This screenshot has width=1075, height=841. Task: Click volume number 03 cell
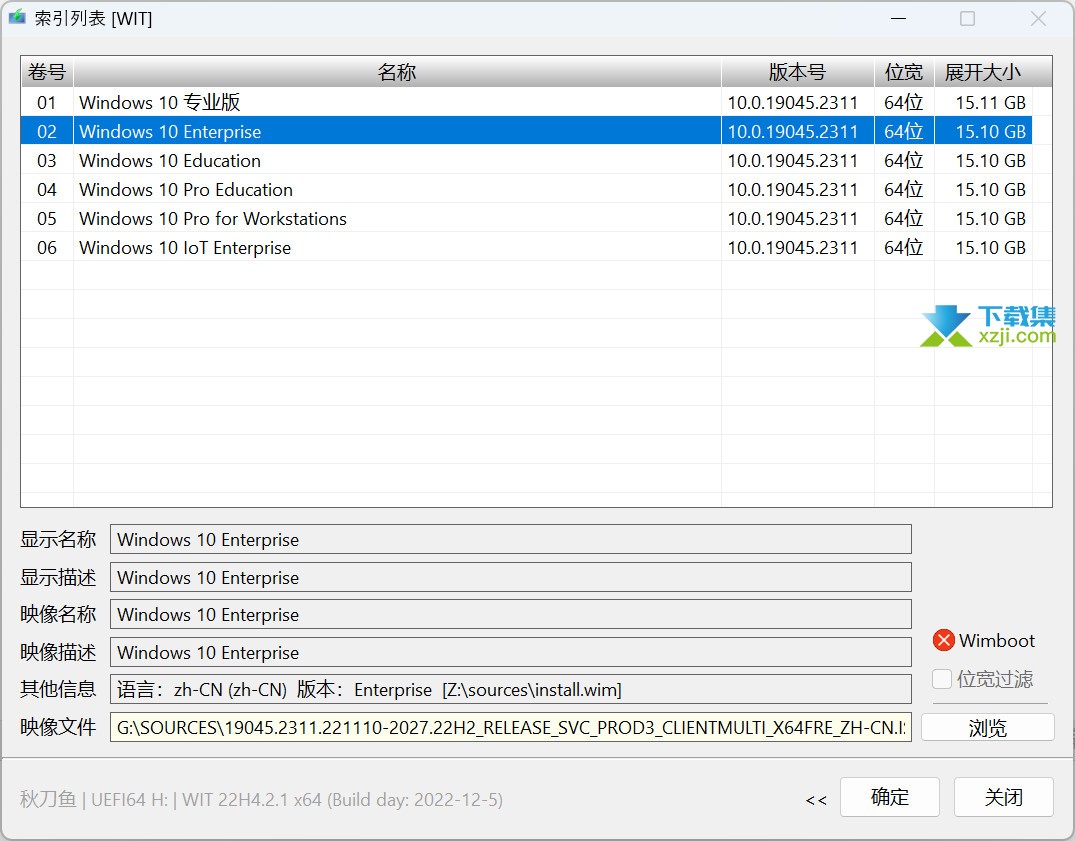47,160
